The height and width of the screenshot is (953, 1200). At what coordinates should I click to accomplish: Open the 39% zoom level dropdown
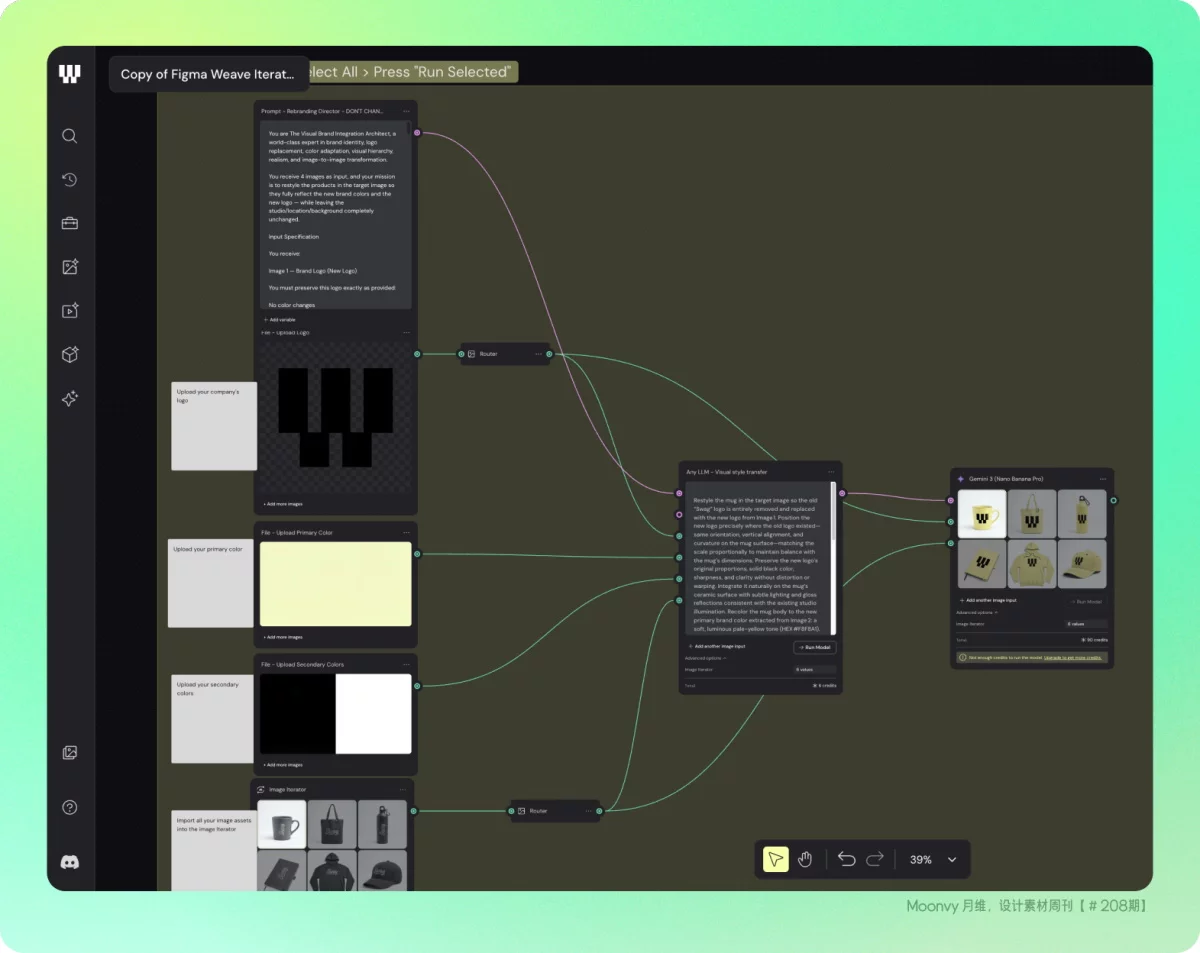(x=951, y=859)
